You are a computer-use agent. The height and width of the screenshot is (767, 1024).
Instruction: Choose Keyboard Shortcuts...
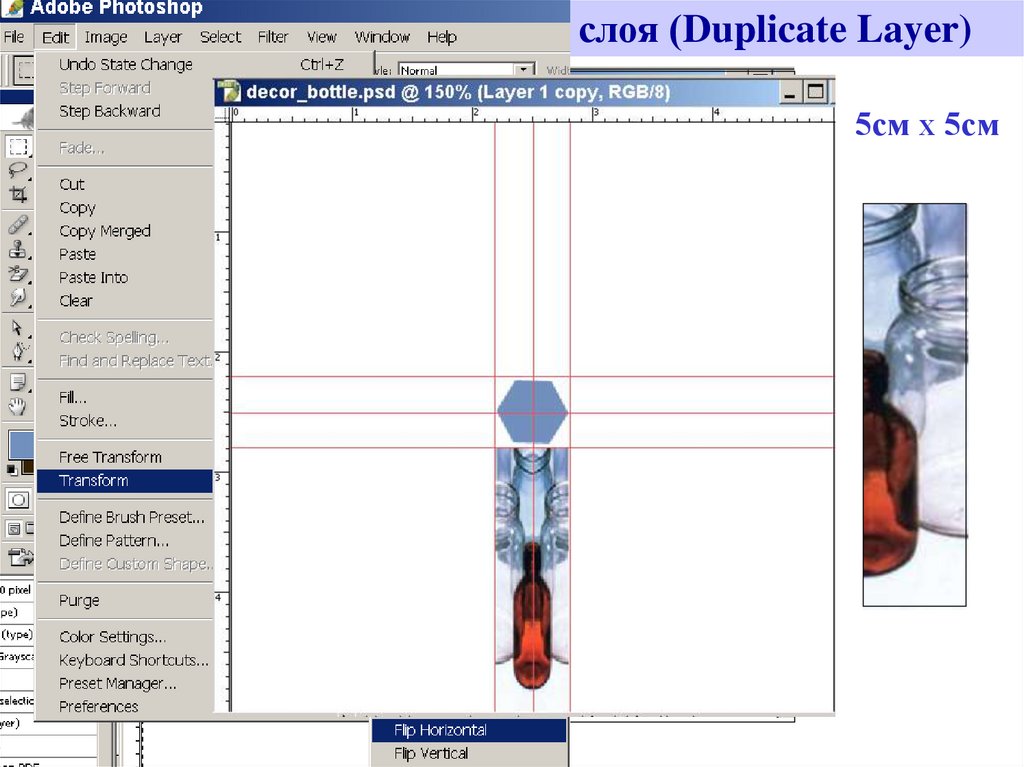[x=125, y=660]
